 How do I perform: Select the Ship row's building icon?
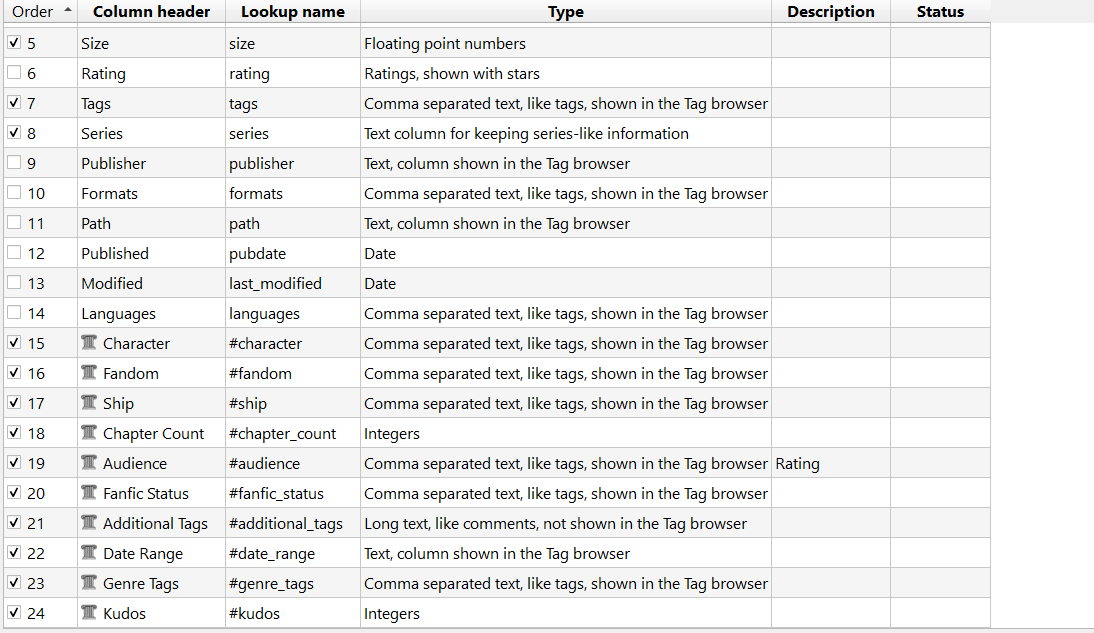pos(89,403)
